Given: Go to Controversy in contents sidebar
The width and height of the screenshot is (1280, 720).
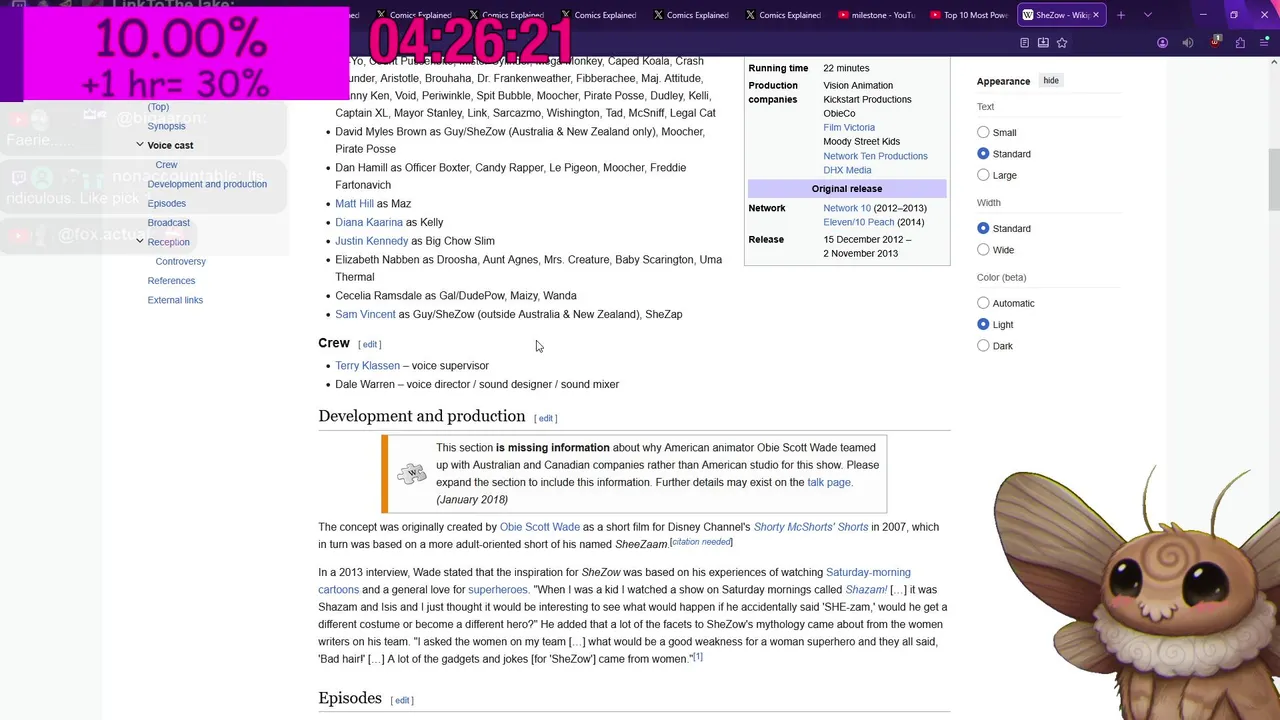Looking at the screenshot, I should coord(180,261).
